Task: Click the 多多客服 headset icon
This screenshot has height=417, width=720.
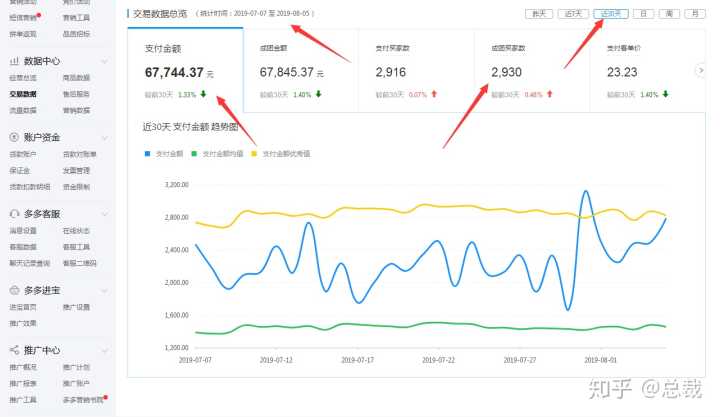Action: pyautogui.click(x=13, y=213)
